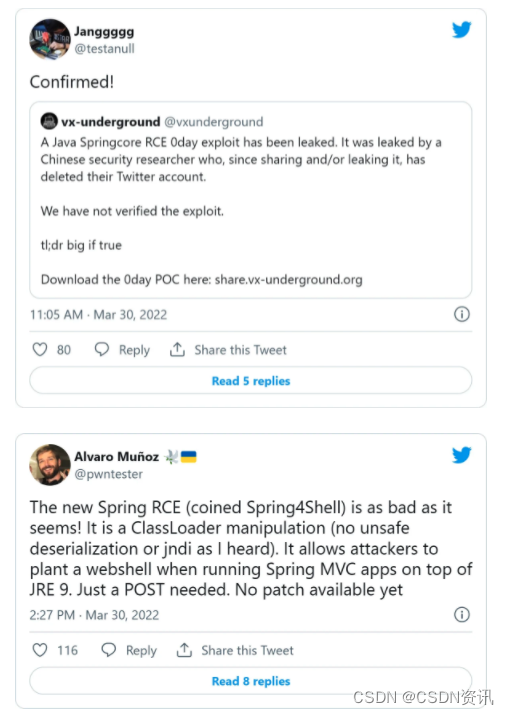Screen dimensions: 509x715
Task: Open the @pwntester handle link
Action: click(109, 474)
